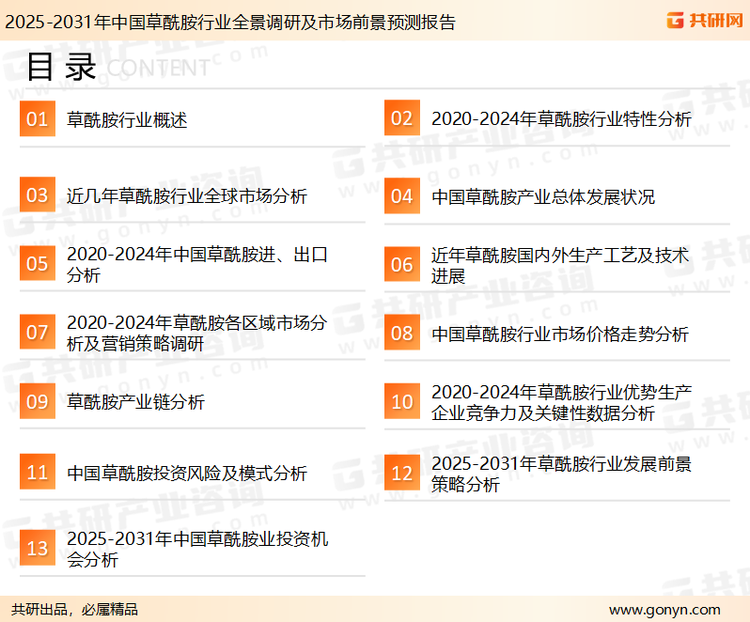The height and width of the screenshot is (622, 750).
Task: Open the www.gonyn.com footer link
Action: point(664,610)
